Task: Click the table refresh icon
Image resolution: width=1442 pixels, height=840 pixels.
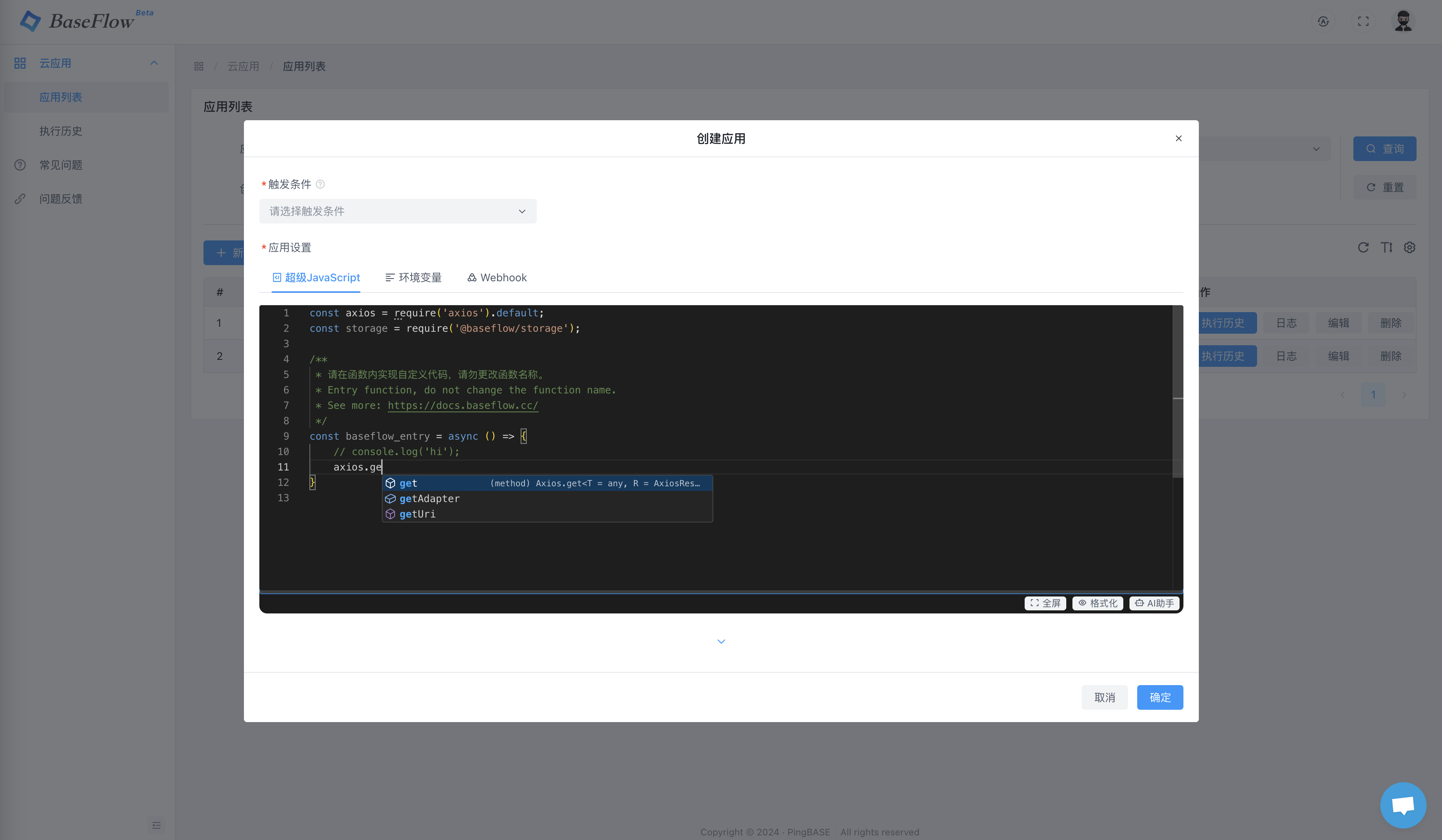Action: (x=1363, y=247)
